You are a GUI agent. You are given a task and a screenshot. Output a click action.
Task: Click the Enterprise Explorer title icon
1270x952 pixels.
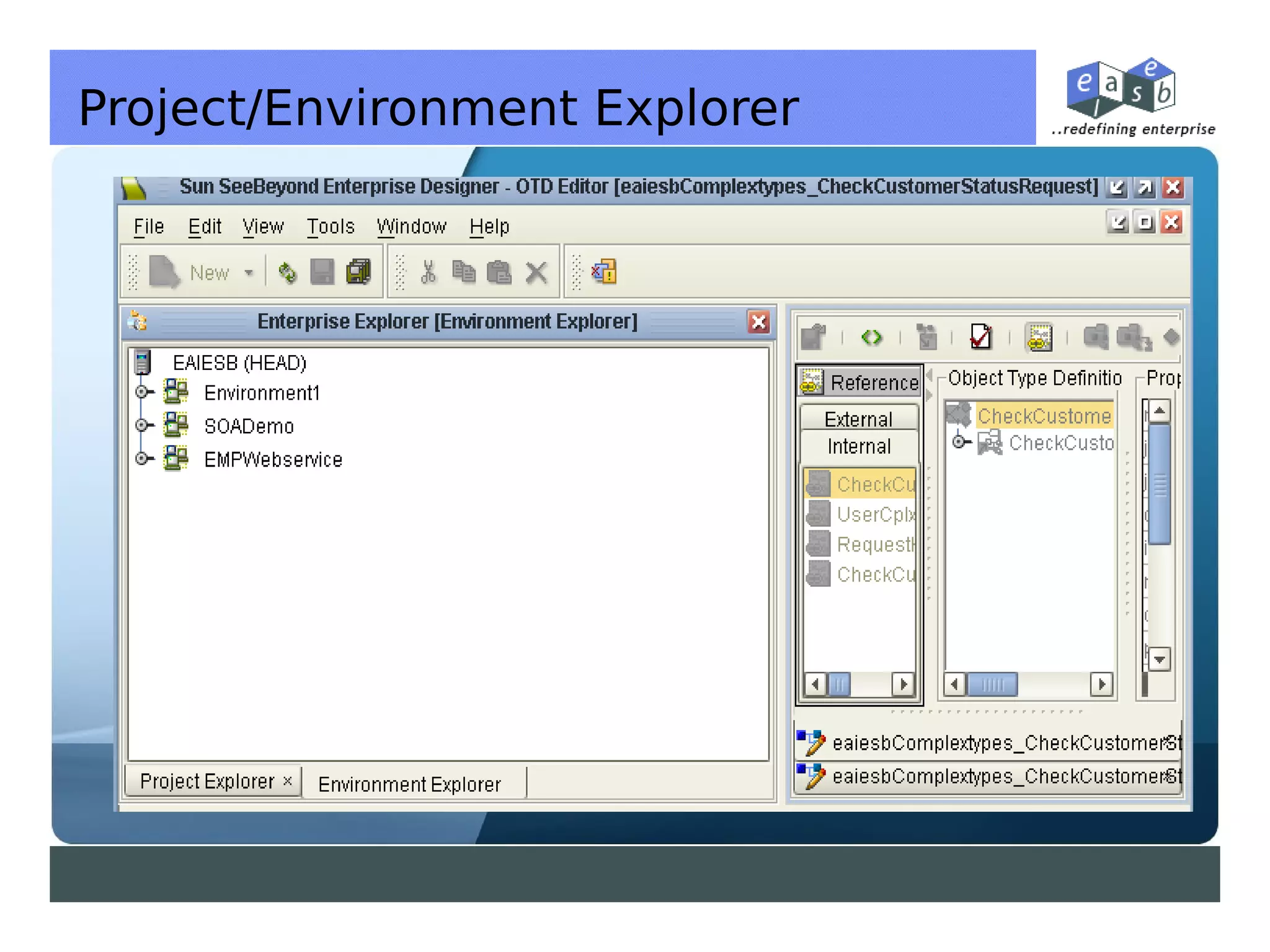(137, 322)
